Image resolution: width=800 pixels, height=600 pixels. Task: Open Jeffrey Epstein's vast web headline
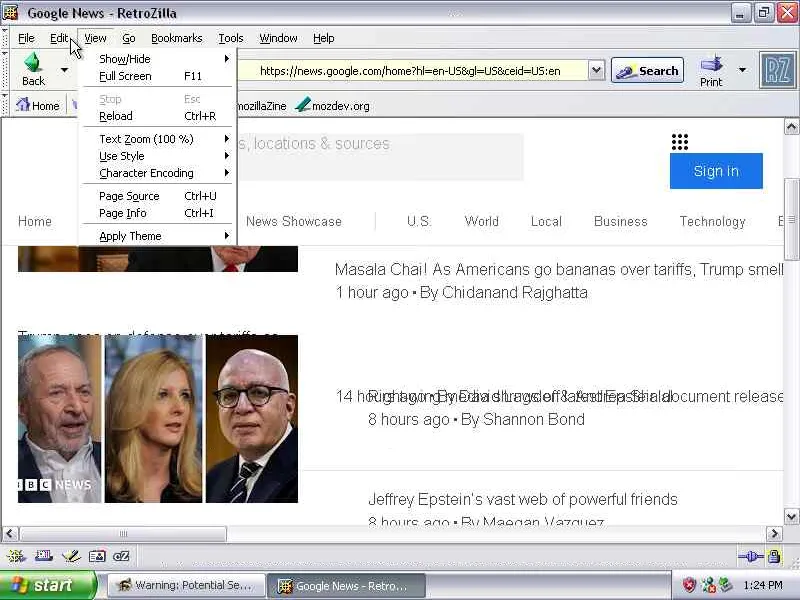pos(522,499)
